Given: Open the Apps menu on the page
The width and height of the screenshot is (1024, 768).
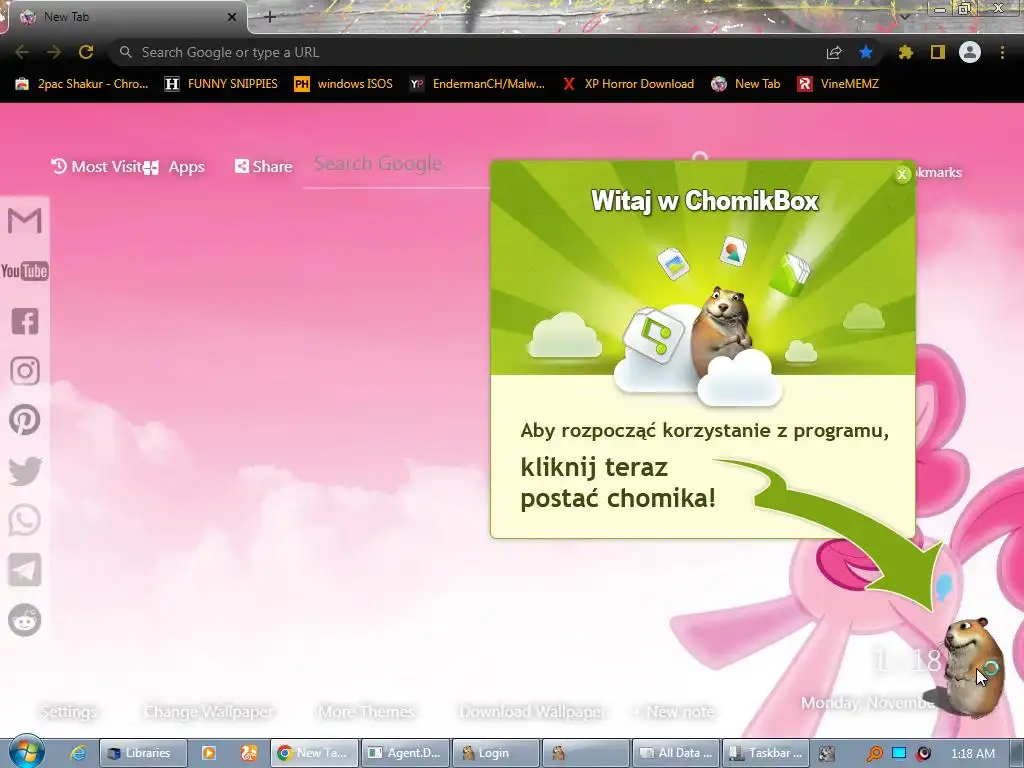Looking at the screenshot, I should pos(176,167).
